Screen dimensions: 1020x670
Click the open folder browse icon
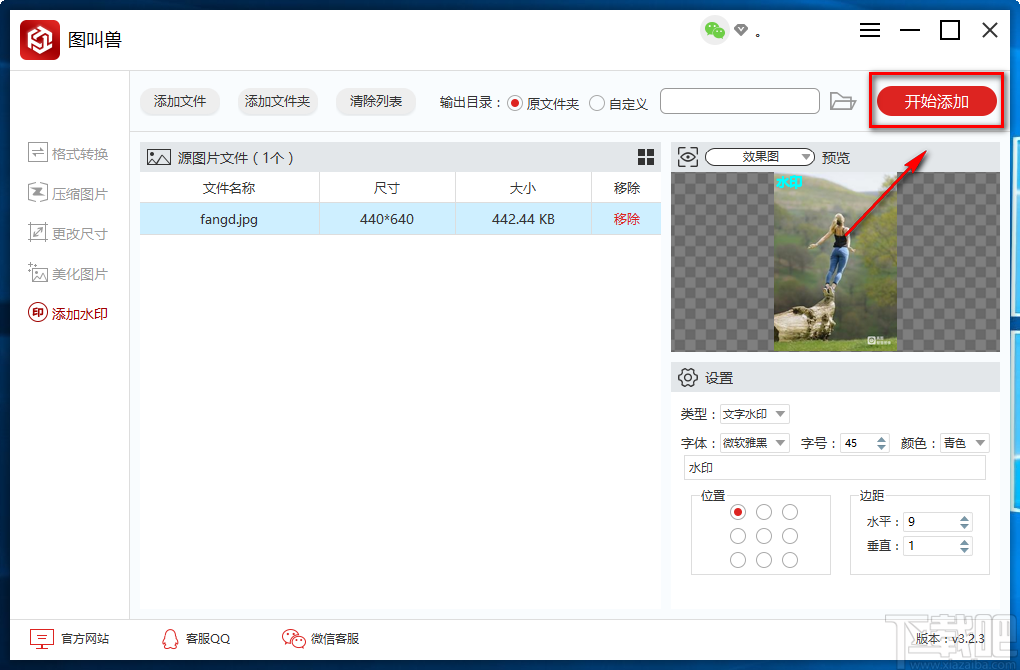[x=842, y=101]
